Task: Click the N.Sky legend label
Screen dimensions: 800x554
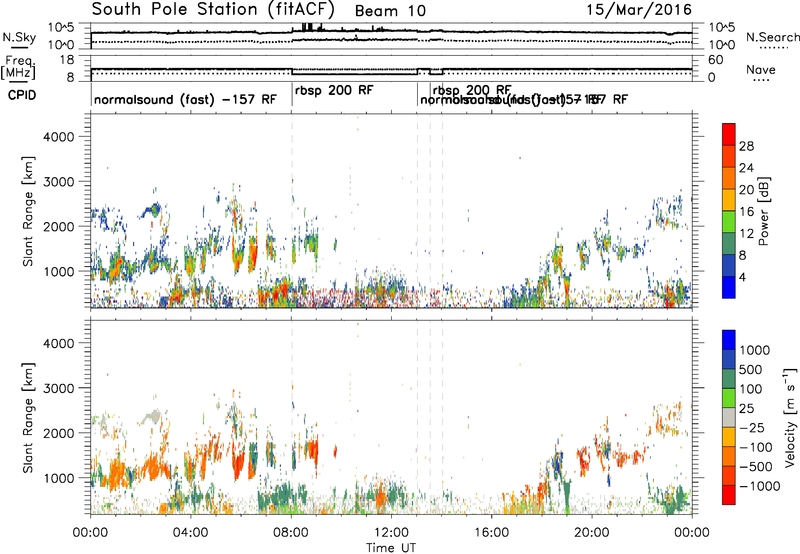Action: click(x=19, y=37)
